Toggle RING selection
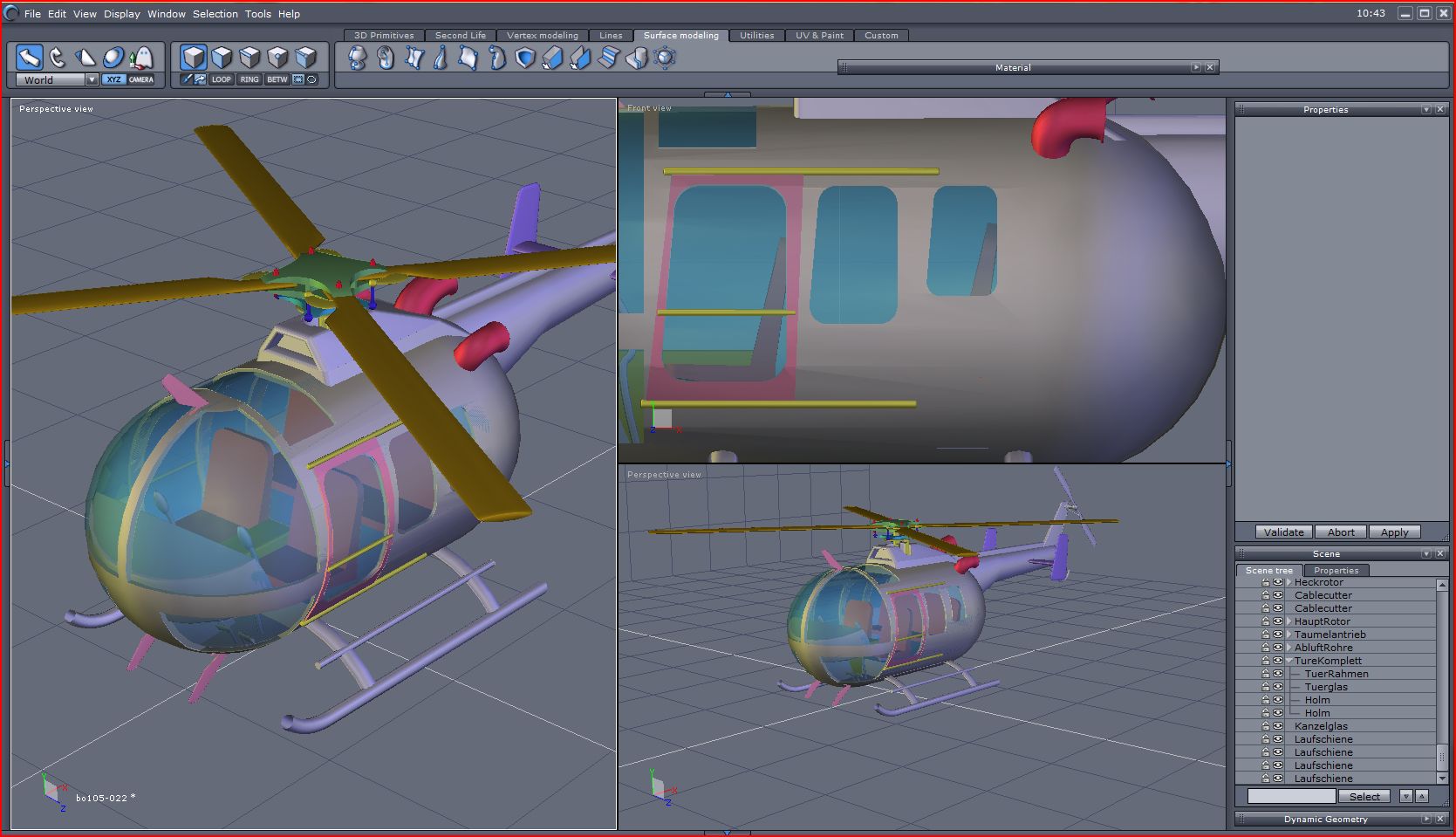Image resolution: width=1456 pixels, height=837 pixels. pos(250,79)
